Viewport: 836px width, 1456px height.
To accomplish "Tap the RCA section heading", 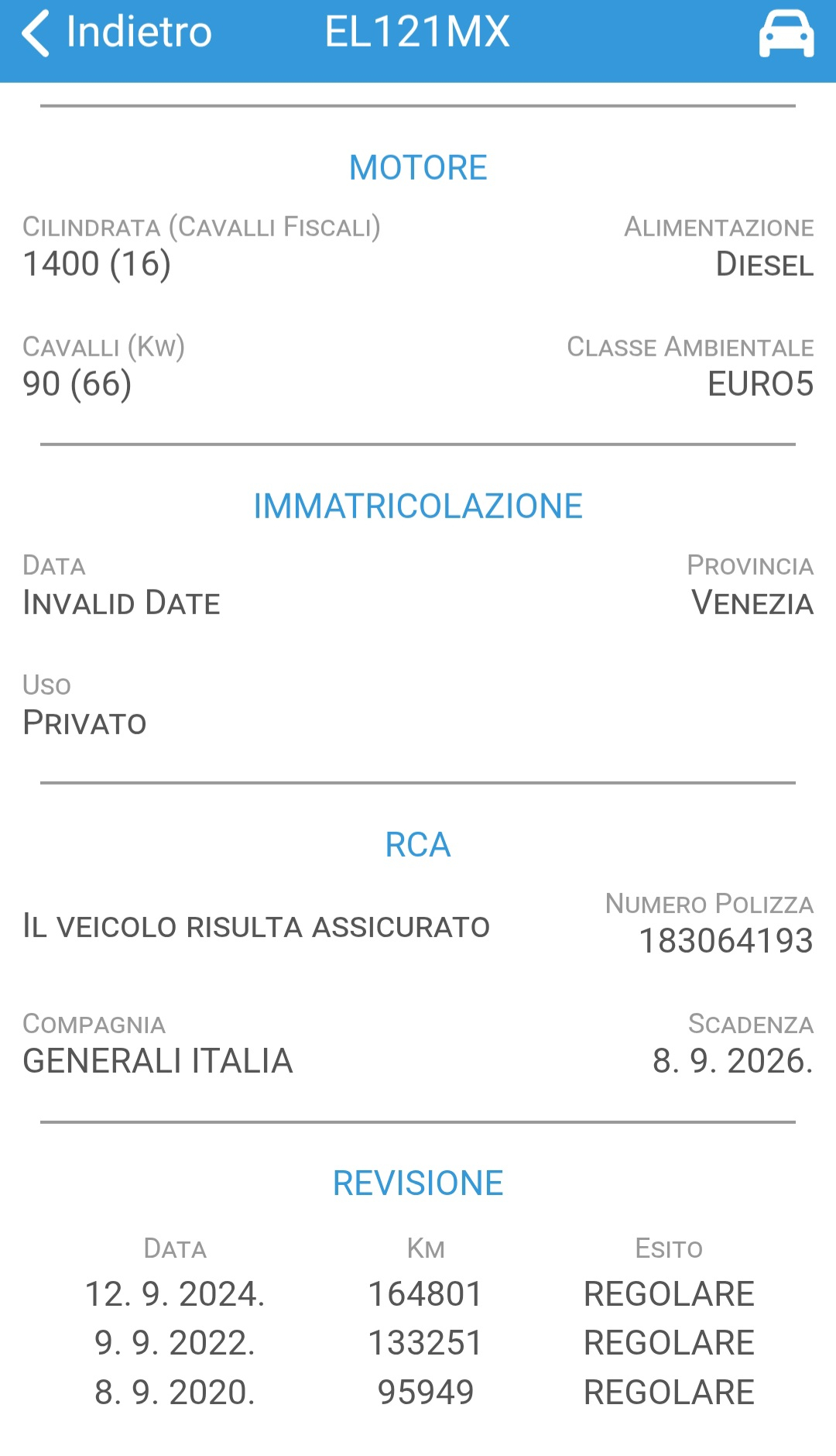I will point(418,845).
